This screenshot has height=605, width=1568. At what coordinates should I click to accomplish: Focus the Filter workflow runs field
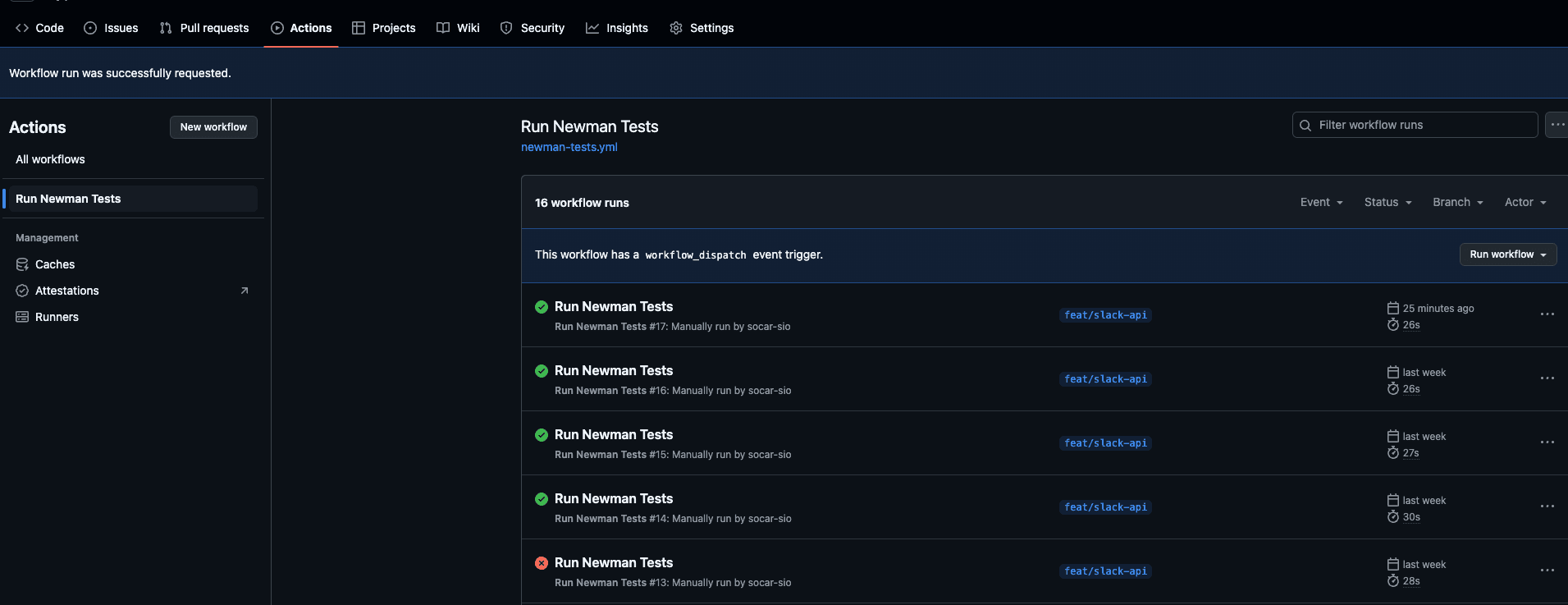(x=1415, y=125)
